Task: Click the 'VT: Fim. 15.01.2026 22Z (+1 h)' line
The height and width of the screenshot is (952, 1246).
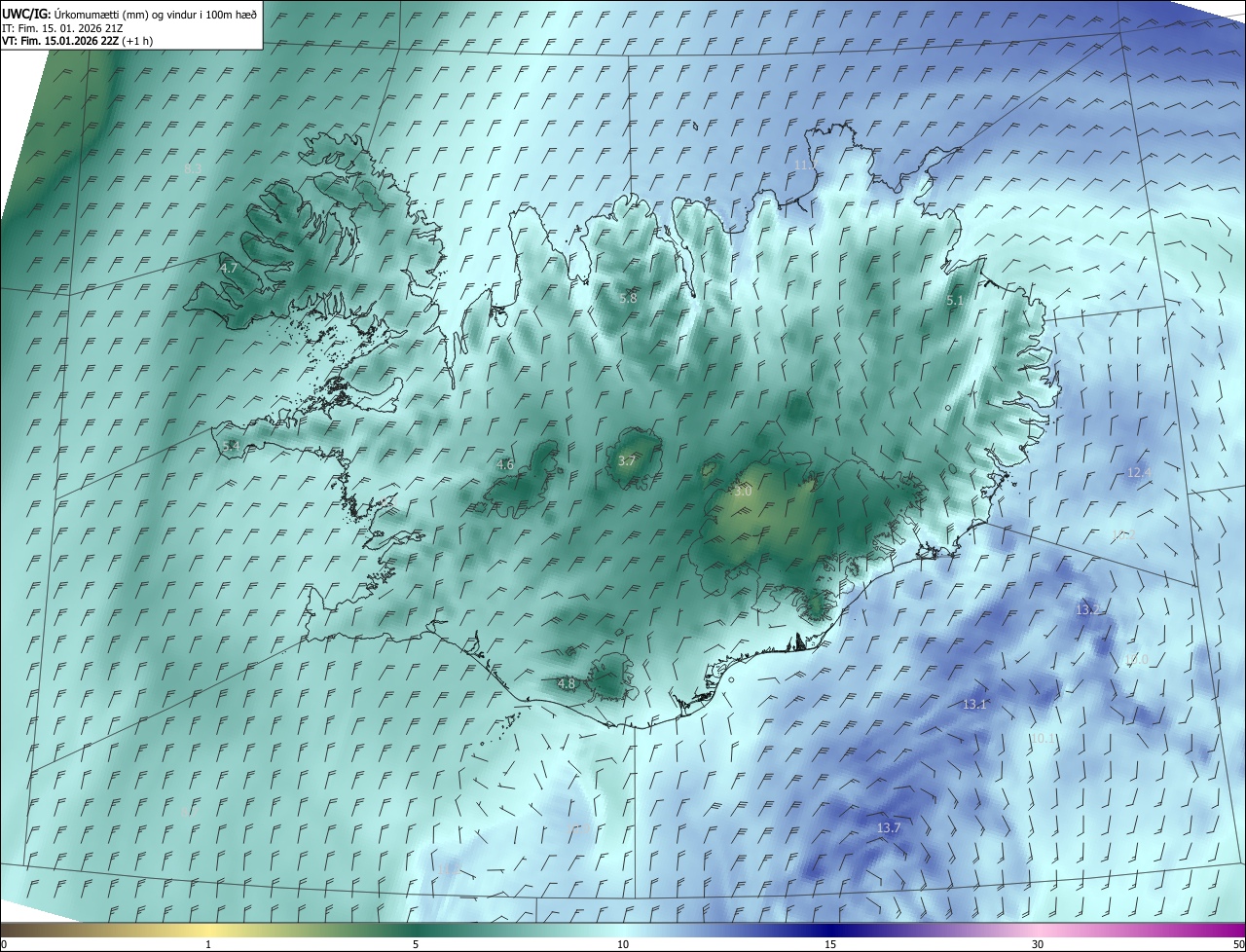Action: click(77, 41)
